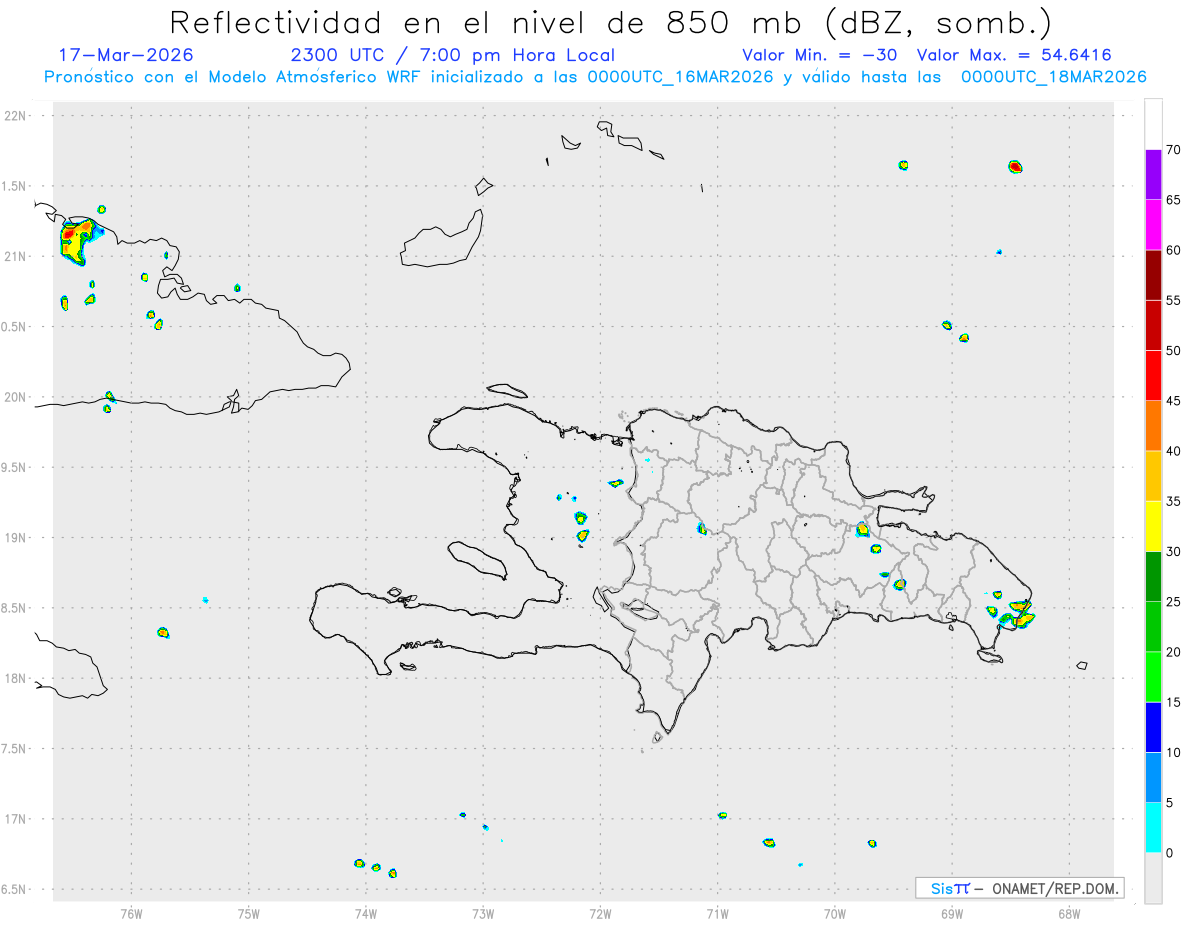Click the time '2300 UTC / 7:00 pm Hora Local'

click(x=452, y=55)
